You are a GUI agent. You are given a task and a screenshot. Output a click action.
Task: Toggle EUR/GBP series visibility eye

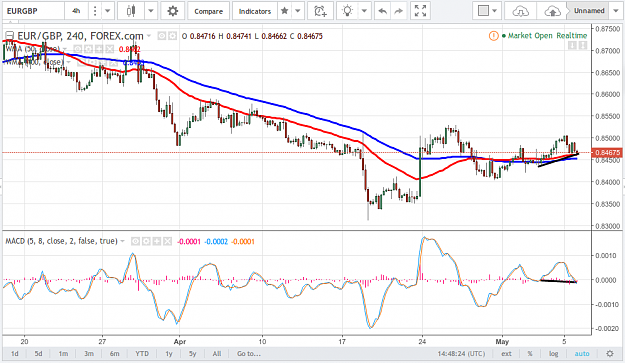tap(161, 36)
